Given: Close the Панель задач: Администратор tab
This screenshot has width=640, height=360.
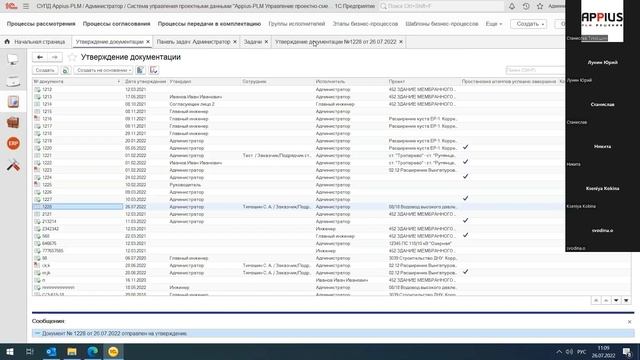Looking at the screenshot, I should click(235, 42).
